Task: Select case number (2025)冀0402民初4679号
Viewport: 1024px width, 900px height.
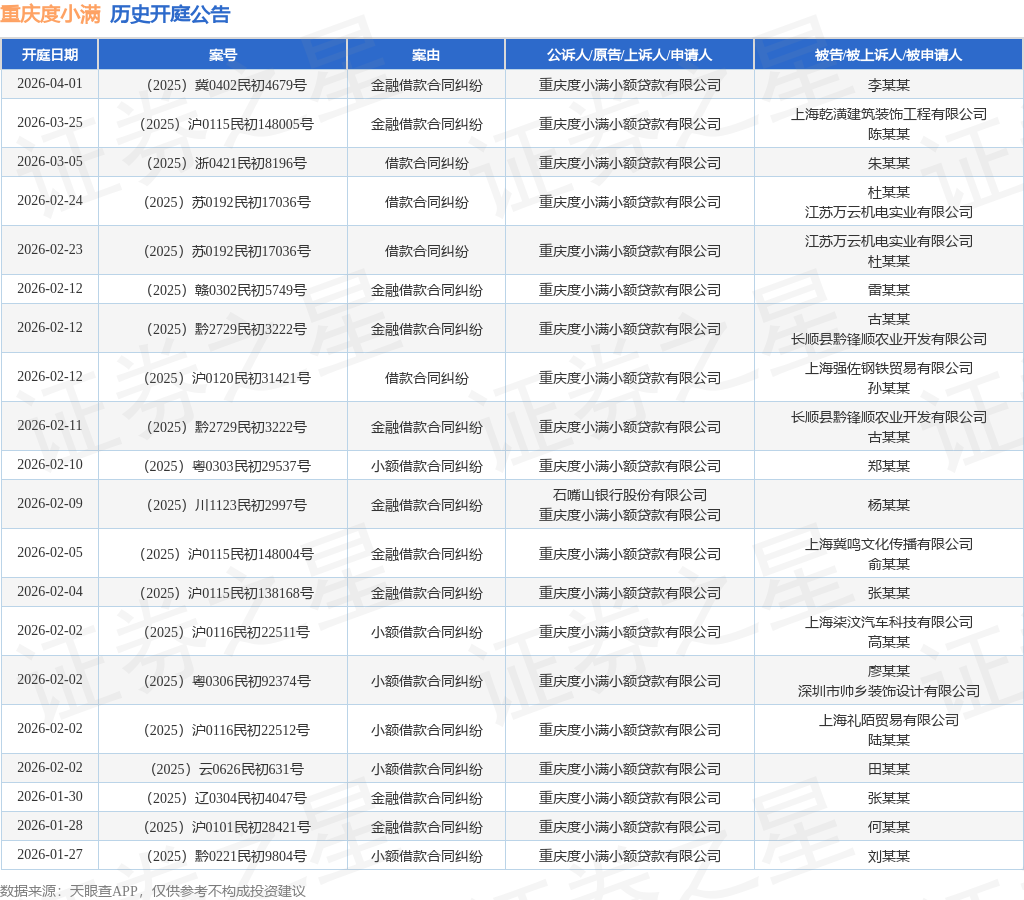Action: (x=226, y=85)
